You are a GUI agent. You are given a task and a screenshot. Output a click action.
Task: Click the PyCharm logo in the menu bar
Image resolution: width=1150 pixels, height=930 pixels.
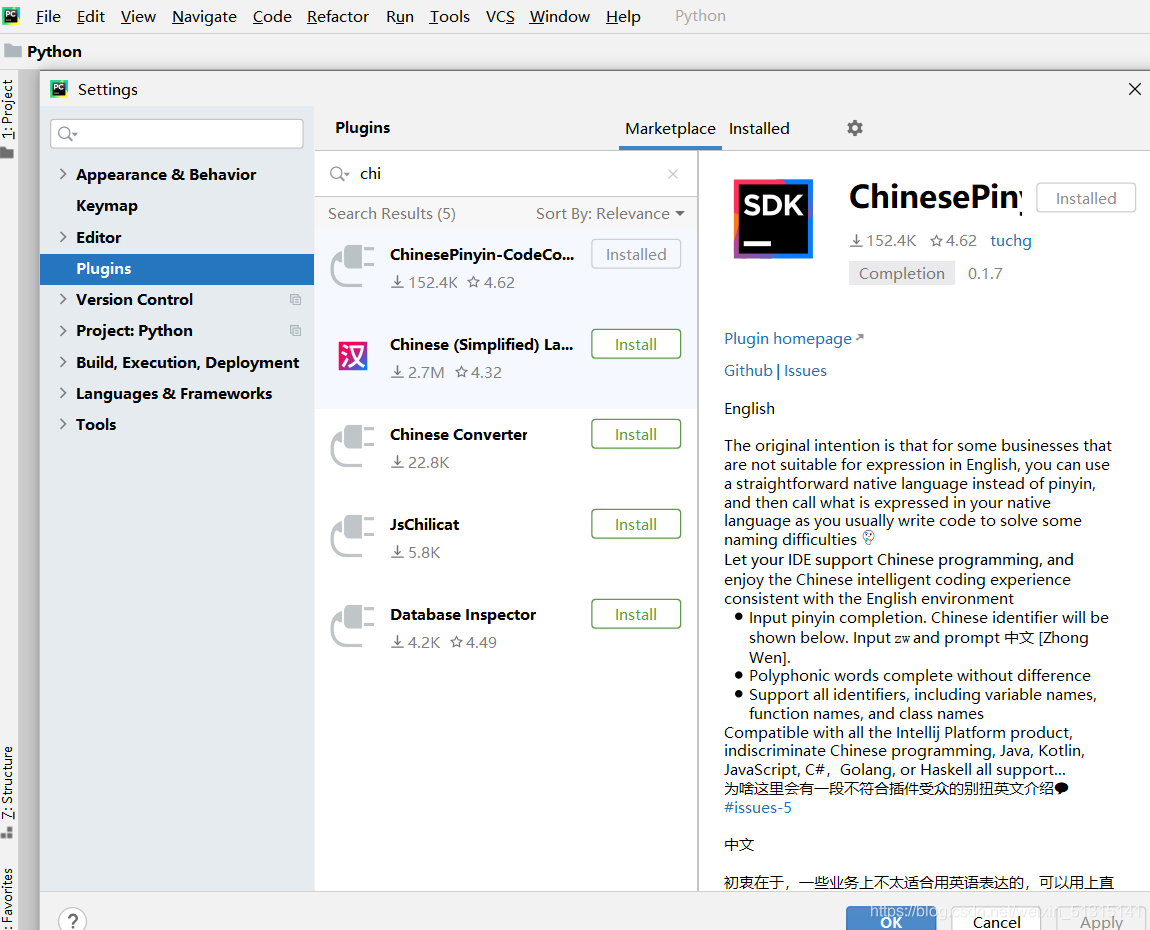pos(11,15)
